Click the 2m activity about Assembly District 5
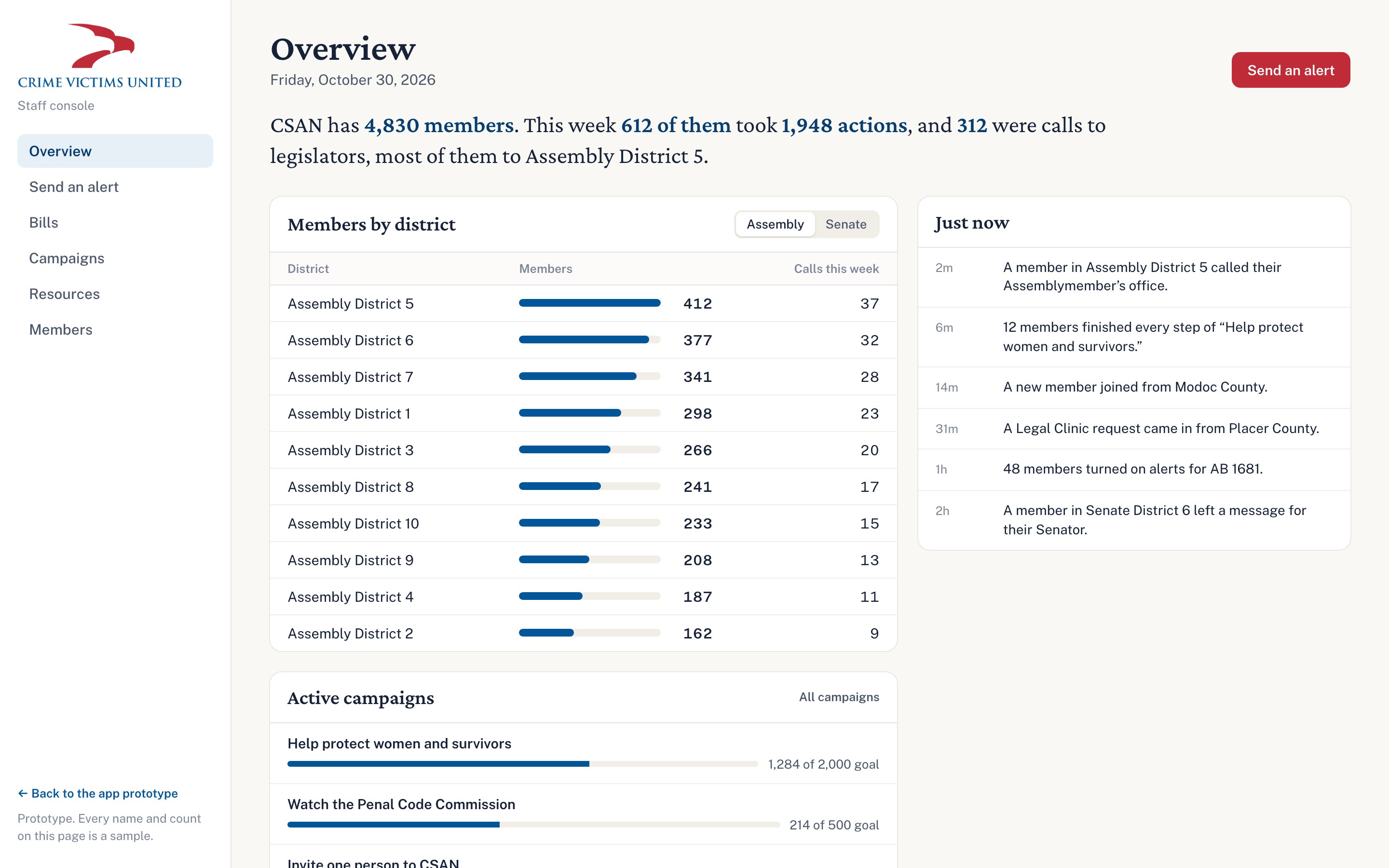This screenshot has width=1389, height=868. click(x=1134, y=277)
